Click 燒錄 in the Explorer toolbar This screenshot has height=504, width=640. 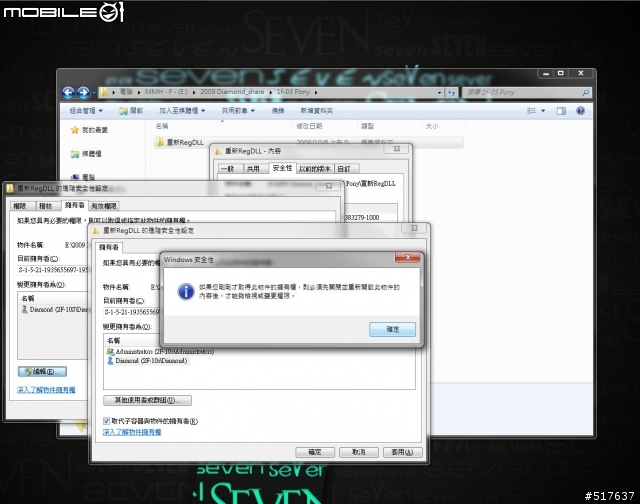click(278, 111)
